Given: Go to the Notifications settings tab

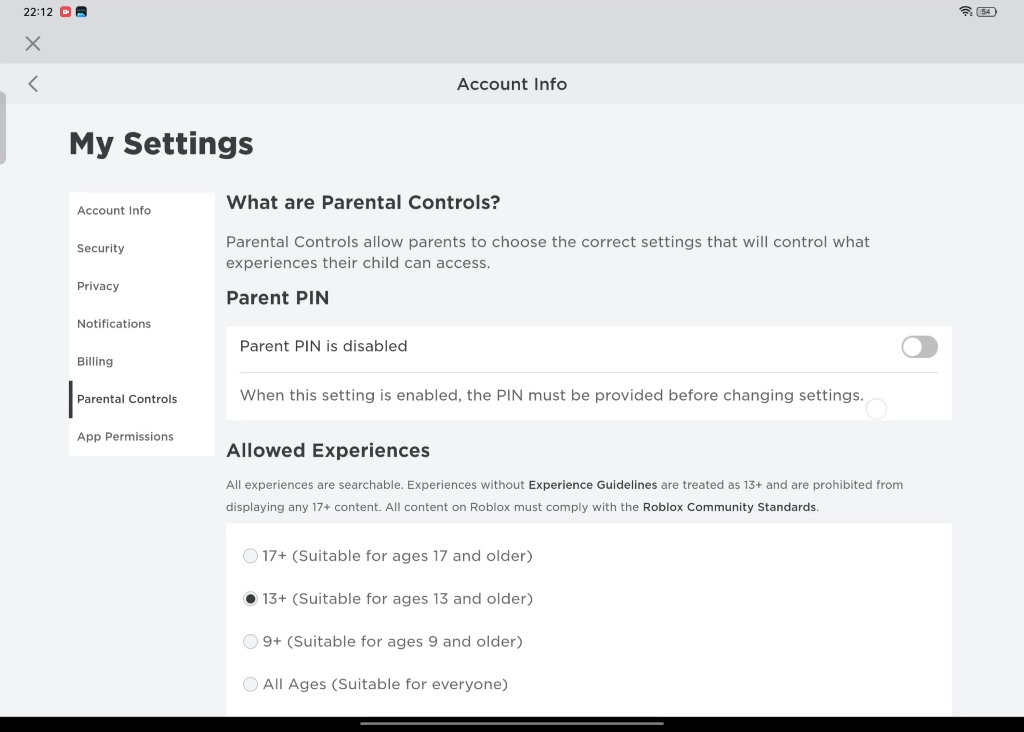Looking at the screenshot, I should point(114,324).
